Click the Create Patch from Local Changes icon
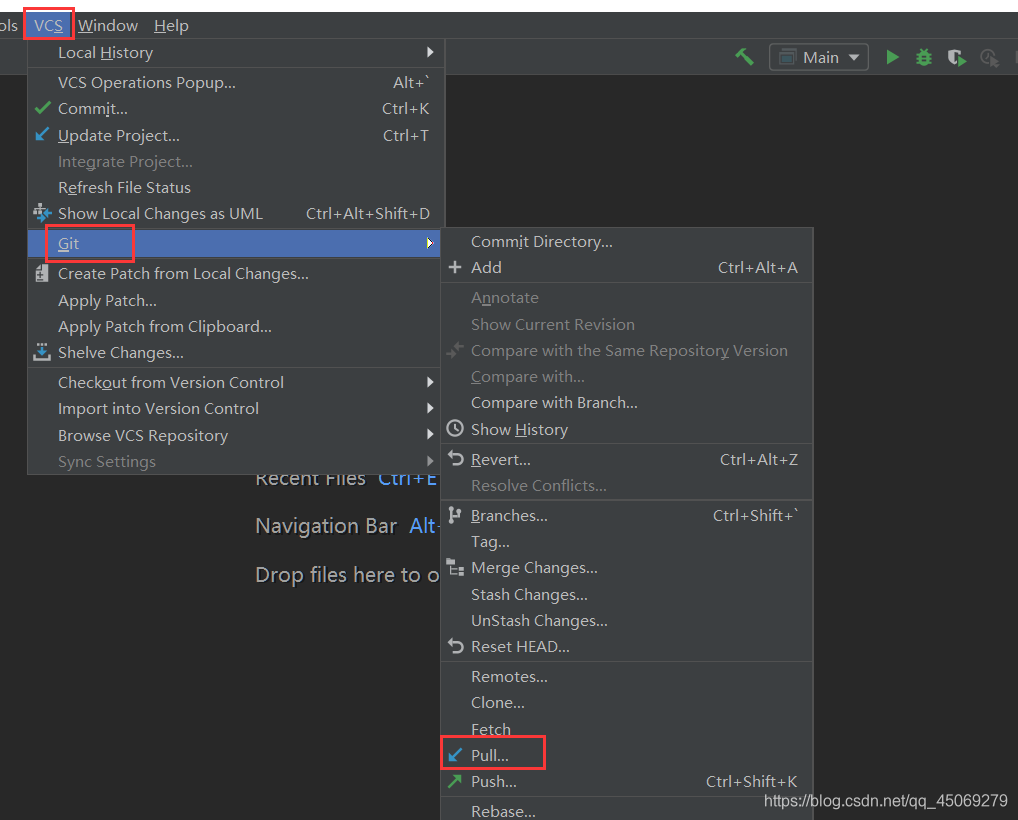Viewport: 1018px width, 820px height. (x=42, y=273)
